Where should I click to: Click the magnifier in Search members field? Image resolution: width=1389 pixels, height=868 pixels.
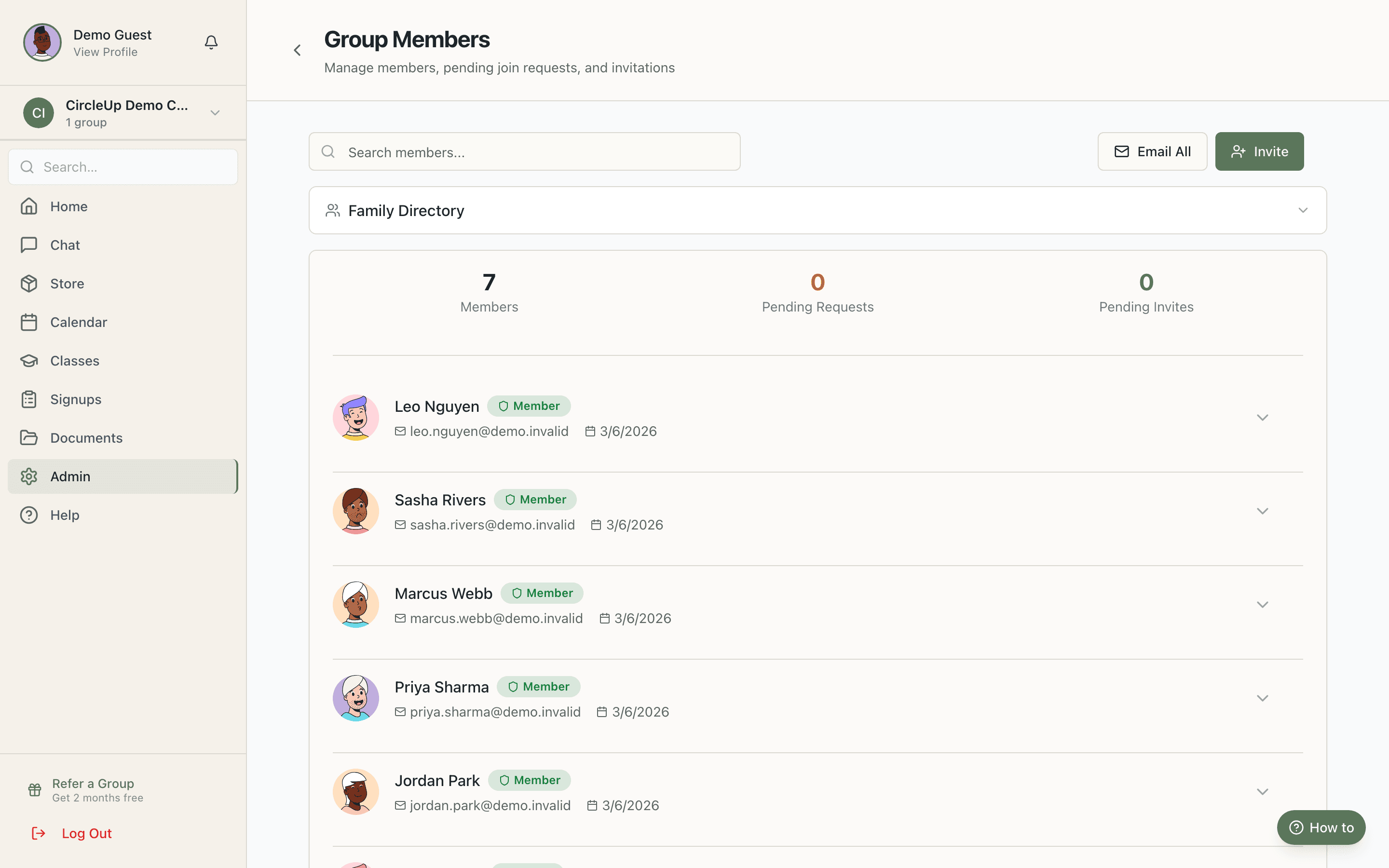tap(328, 151)
